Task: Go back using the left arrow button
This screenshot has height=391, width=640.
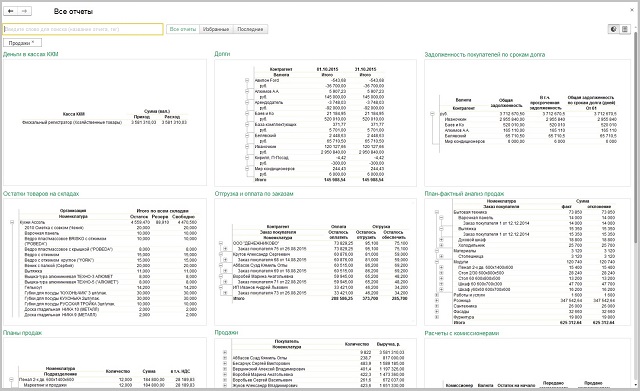Action: click(11, 11)
